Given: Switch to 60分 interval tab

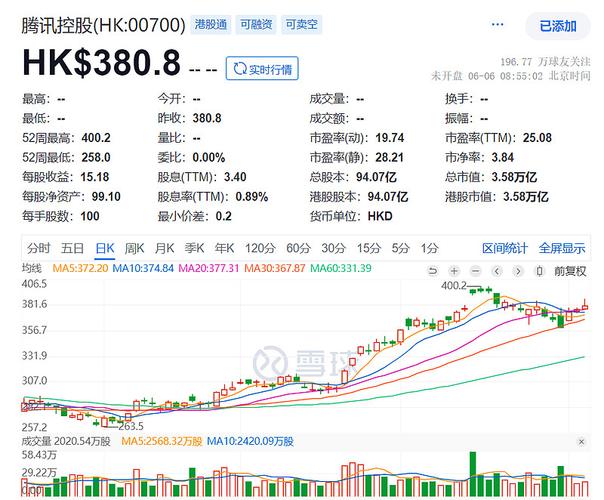Looking at the screenshot, I should pyautogui.click(x=298, y=248).
